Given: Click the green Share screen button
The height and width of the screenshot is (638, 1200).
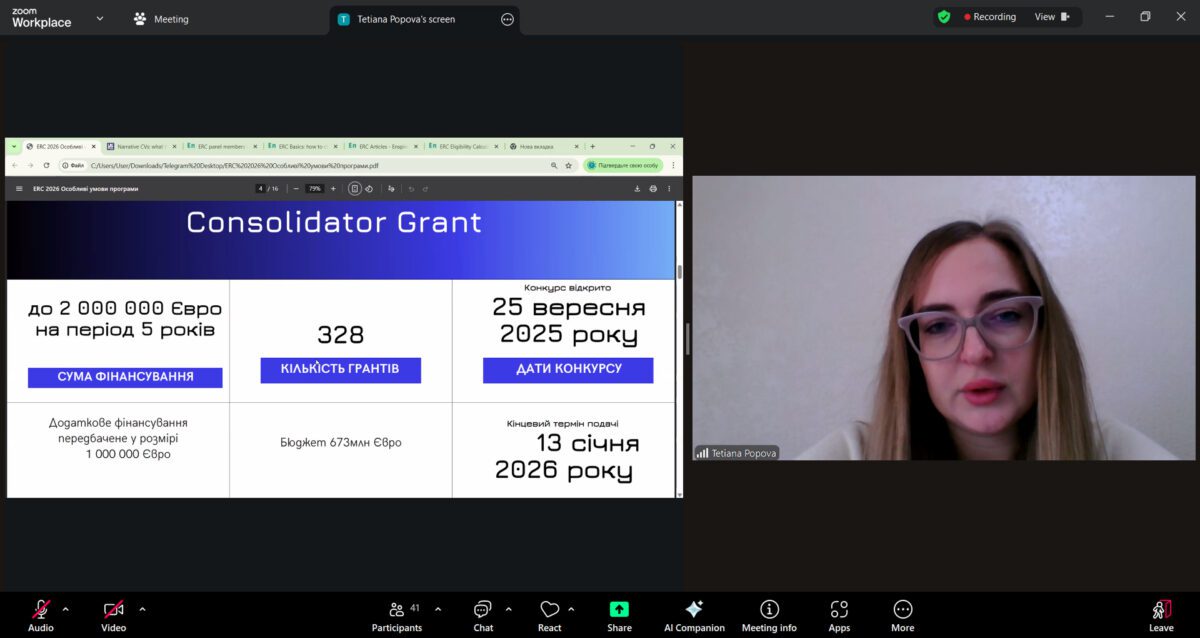Looking at the screenshot, I should [x=619, y=615].
